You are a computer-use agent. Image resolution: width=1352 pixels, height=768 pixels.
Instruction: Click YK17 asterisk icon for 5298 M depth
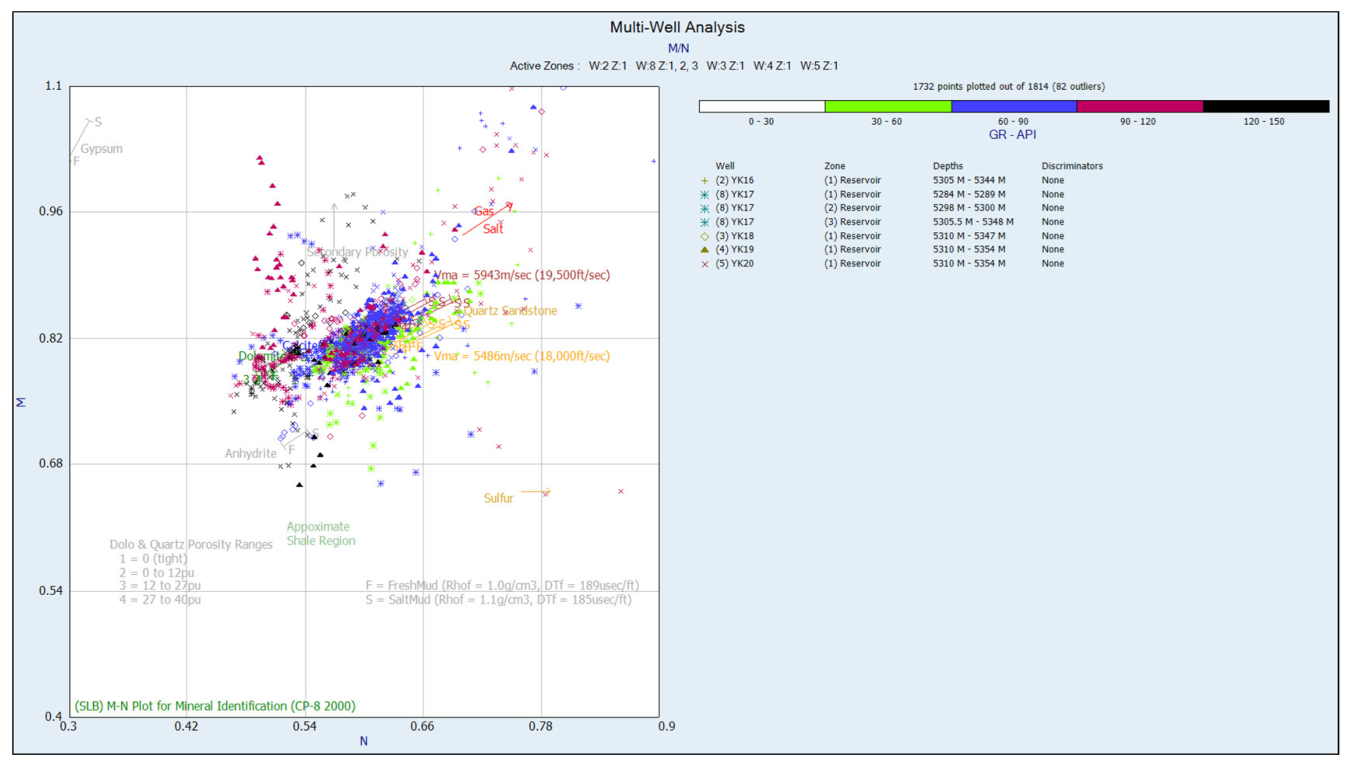point(705,209)
